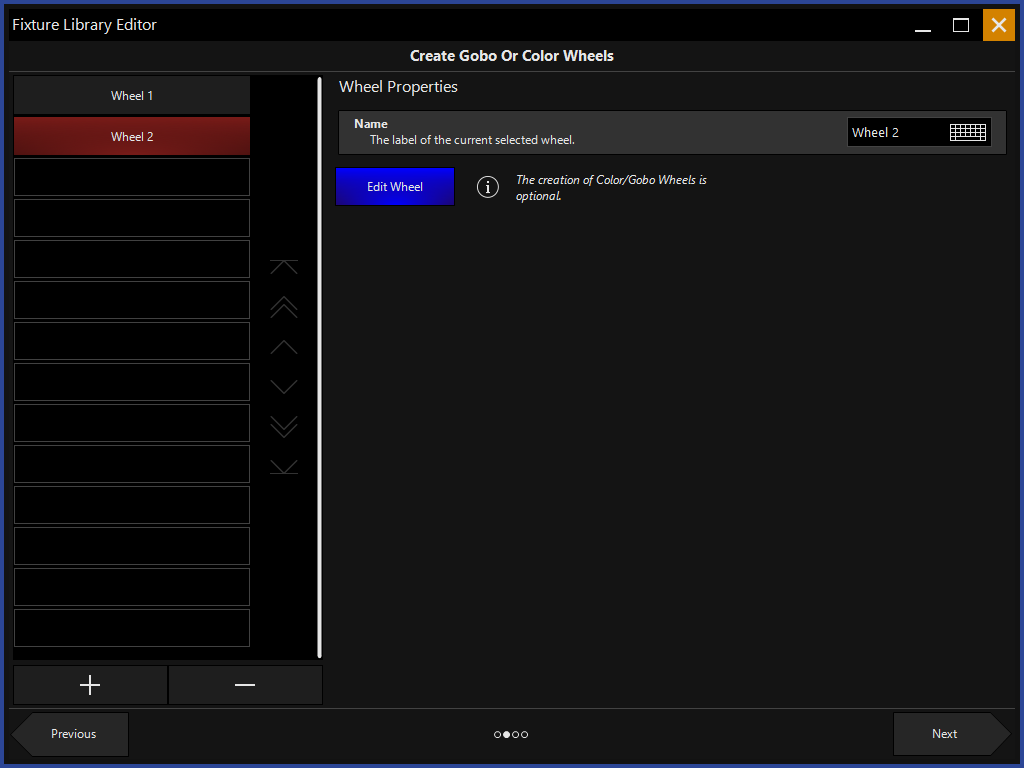Click the single up chevron icon
1024x768 pixels.
tap(284, 347)
